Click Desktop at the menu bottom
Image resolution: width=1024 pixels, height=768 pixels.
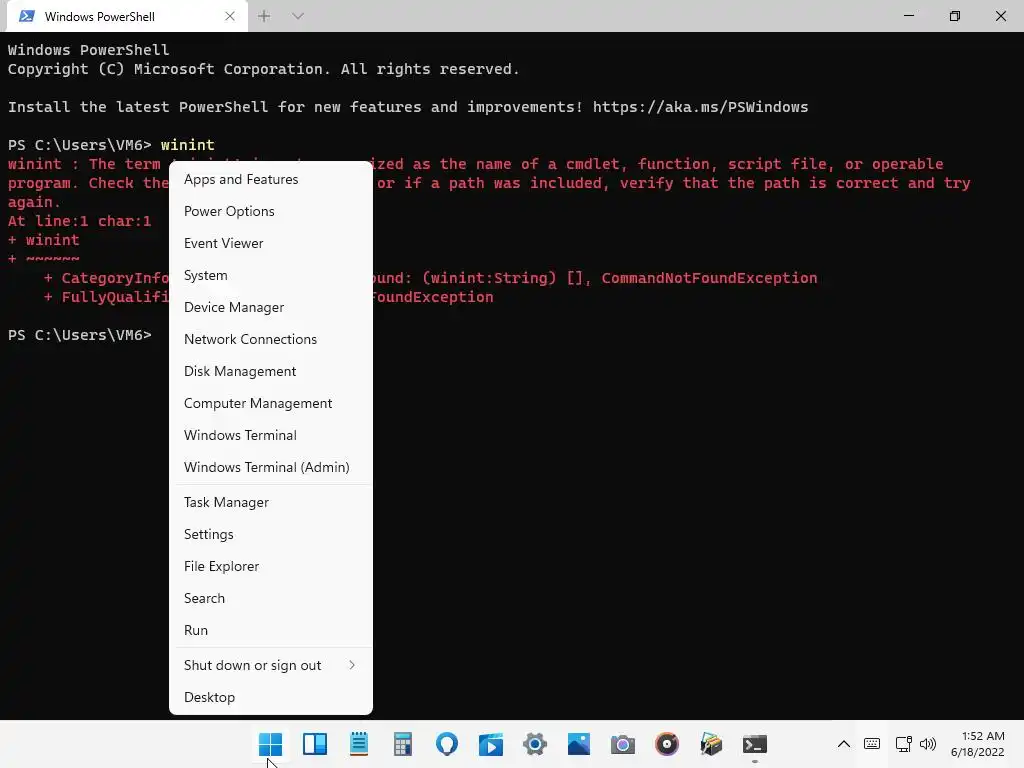point(270,697)
